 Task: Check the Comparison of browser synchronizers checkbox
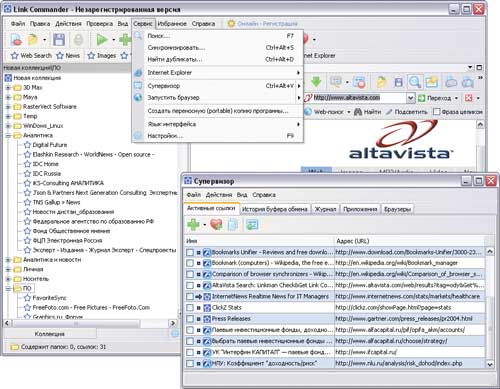tap(190, 274)
